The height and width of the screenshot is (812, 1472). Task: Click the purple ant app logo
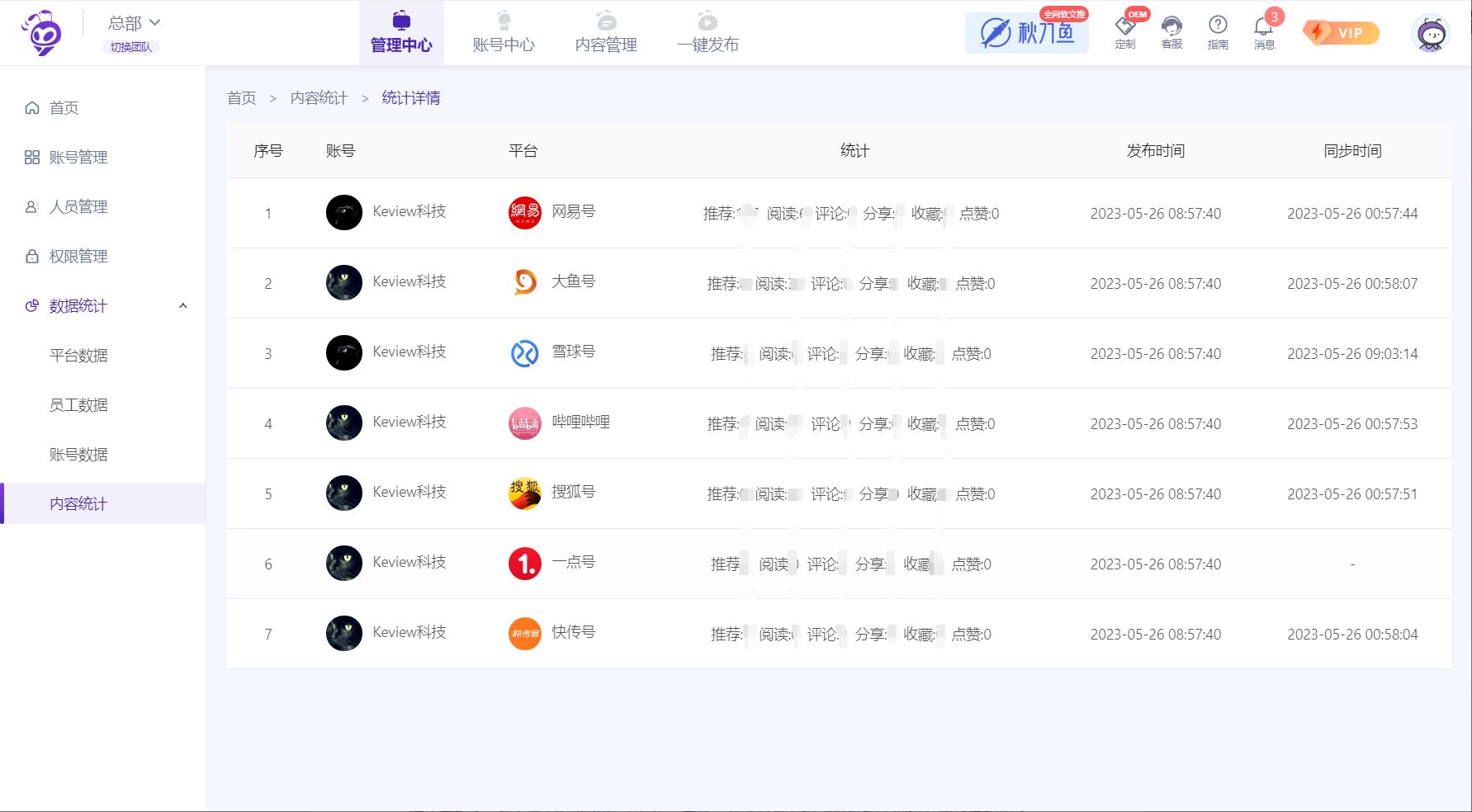[42, 34]
